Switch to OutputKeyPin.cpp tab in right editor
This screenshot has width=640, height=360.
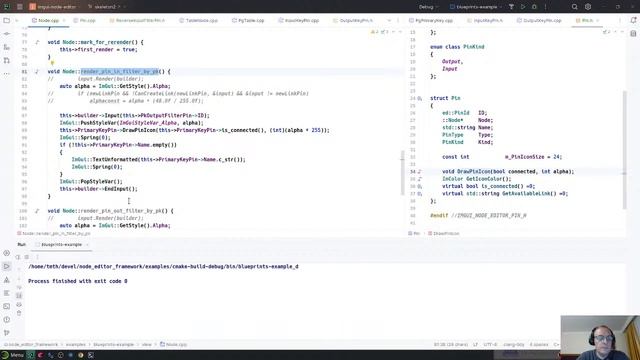[539, 20]
